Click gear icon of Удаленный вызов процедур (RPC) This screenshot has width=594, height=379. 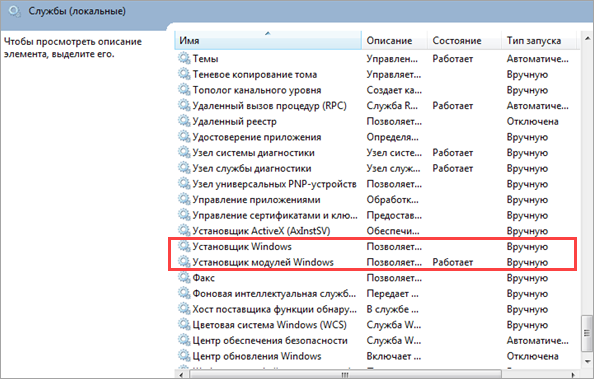(184, 105)
